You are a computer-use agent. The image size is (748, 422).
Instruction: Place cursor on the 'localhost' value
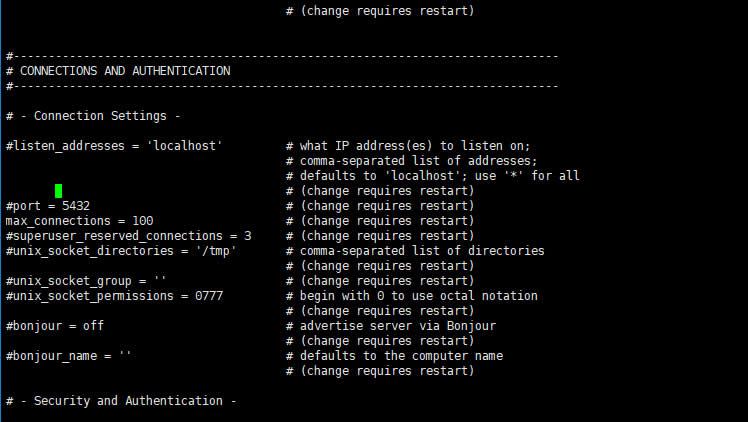click(x=184, y=146)
